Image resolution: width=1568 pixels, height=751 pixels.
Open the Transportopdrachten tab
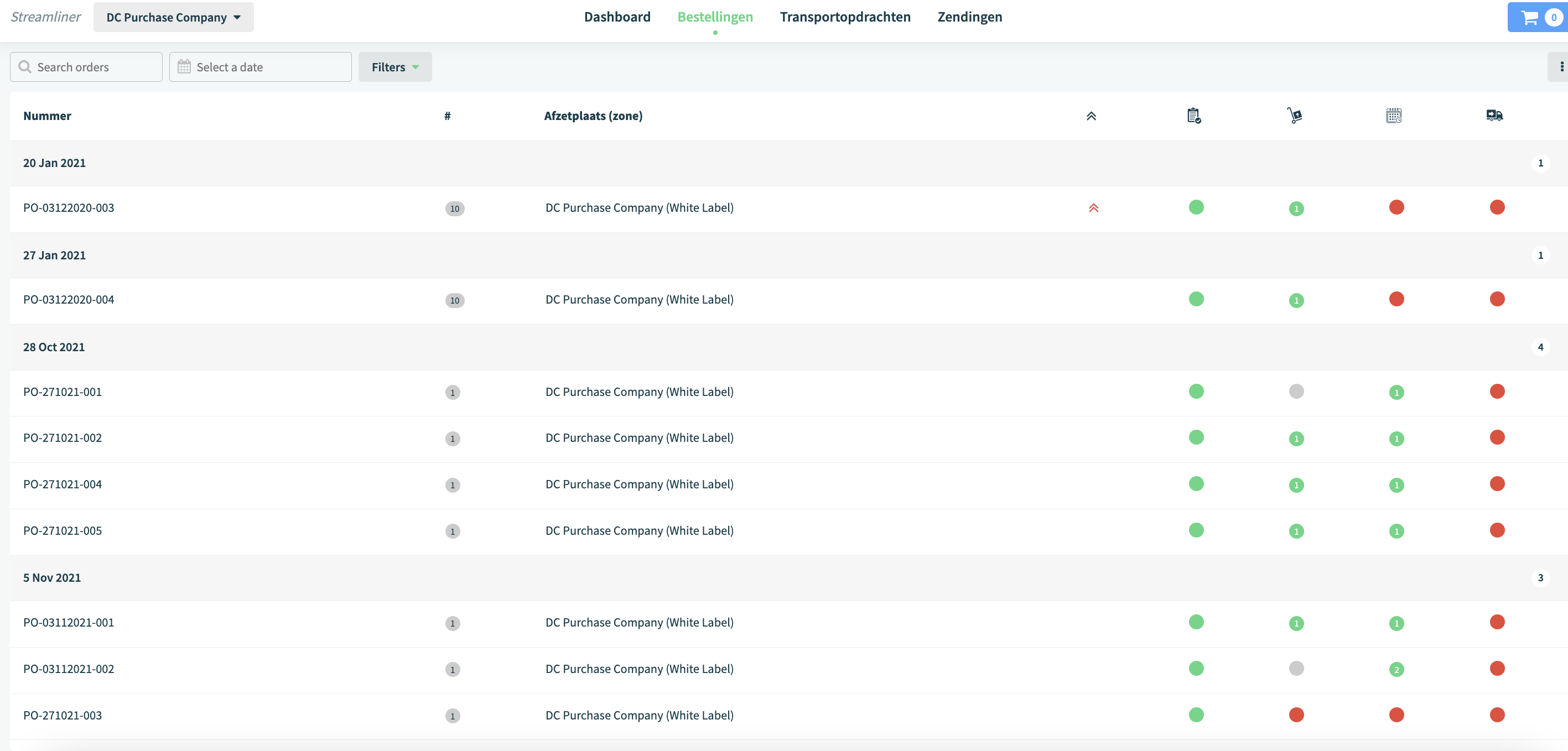(x=845, y=17)
